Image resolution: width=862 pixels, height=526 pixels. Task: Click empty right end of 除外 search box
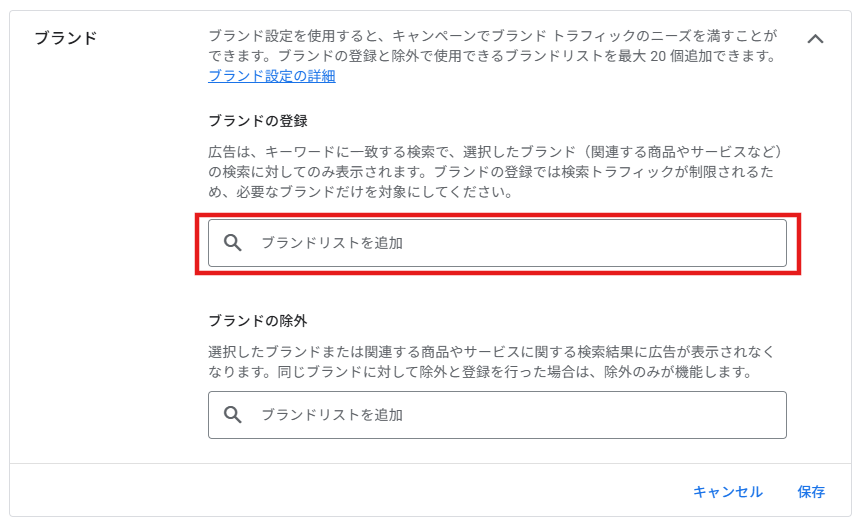715,415
